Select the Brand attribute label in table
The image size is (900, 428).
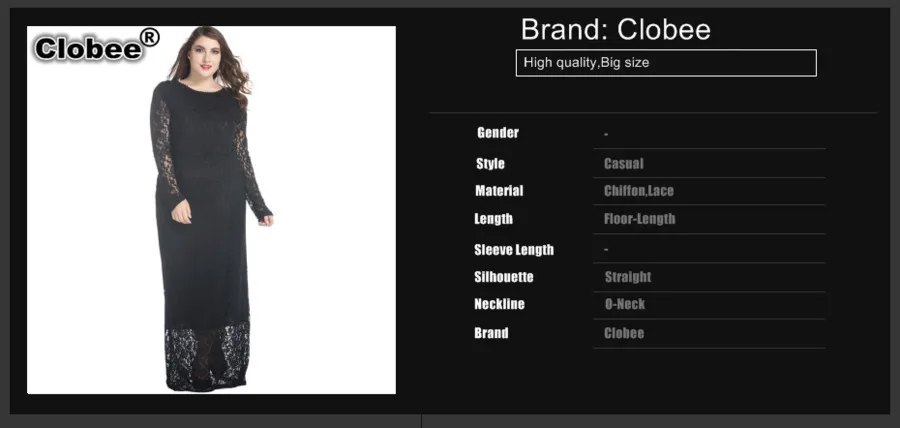pos(491,333)
